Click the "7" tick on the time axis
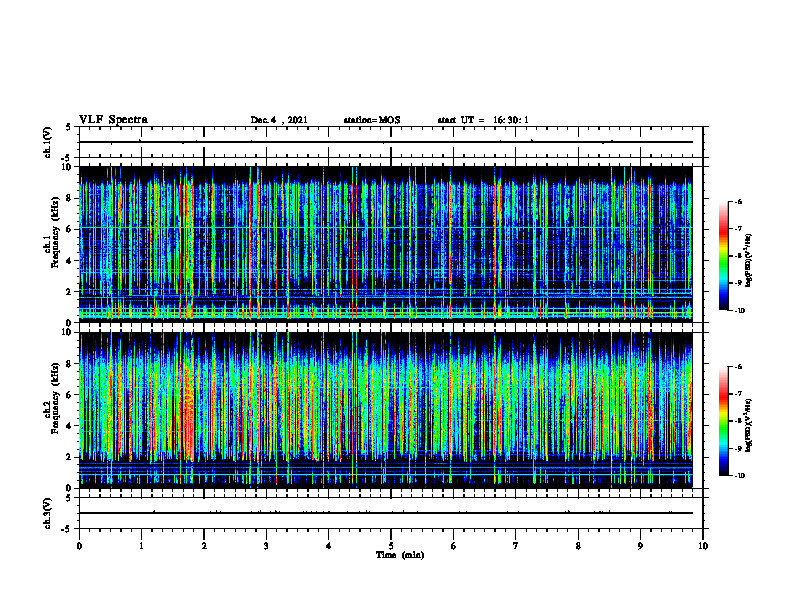 tap(516, 546)
